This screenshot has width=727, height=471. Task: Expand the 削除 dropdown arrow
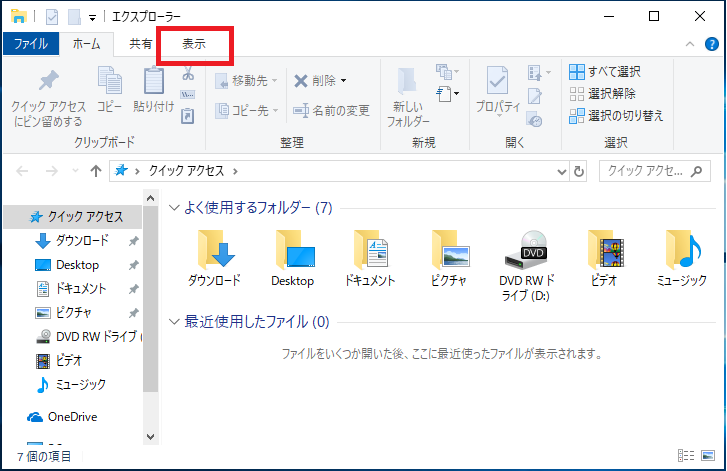point(344,81)
